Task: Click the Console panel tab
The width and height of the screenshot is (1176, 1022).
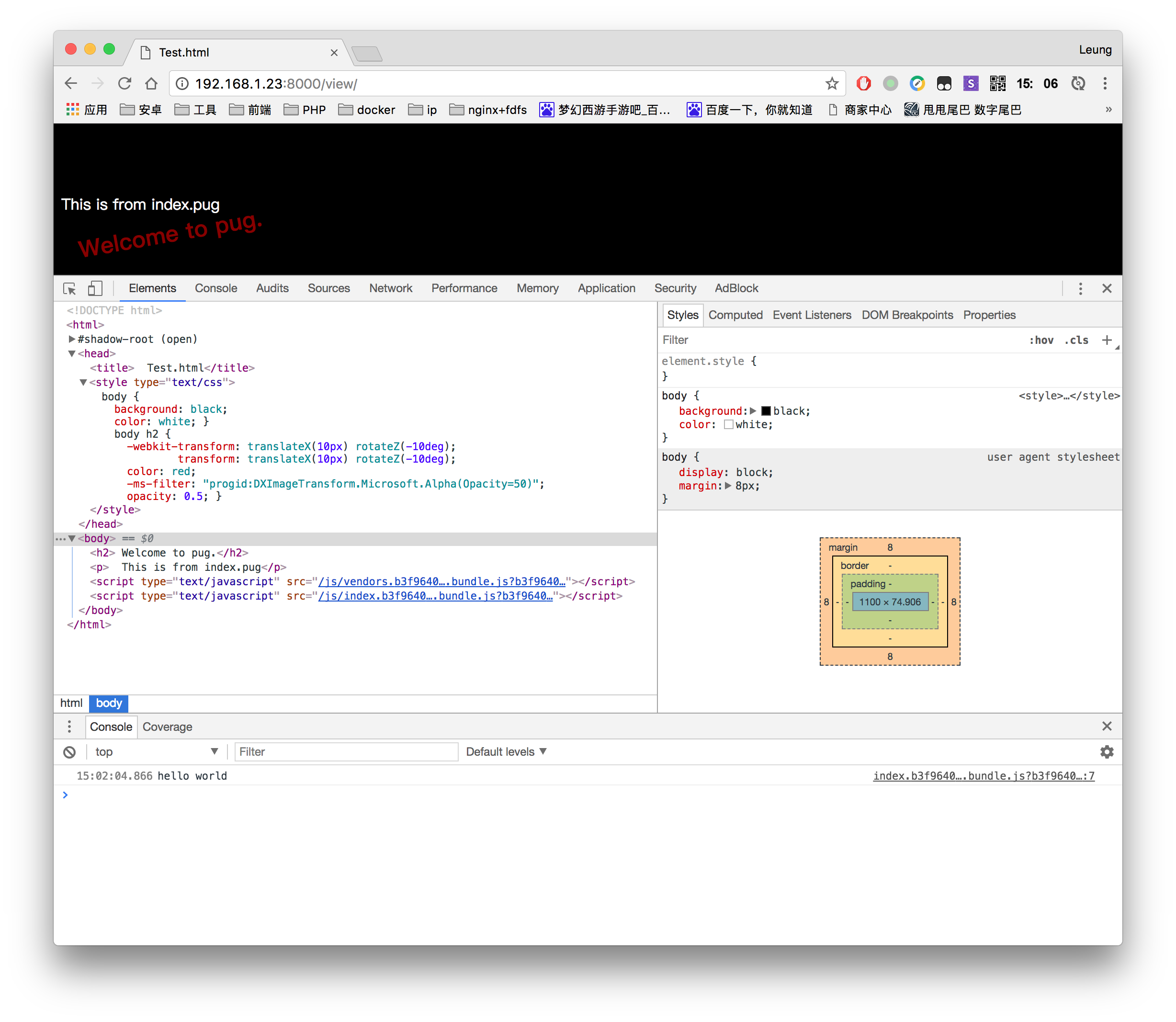Action: (x=216, y=288)
